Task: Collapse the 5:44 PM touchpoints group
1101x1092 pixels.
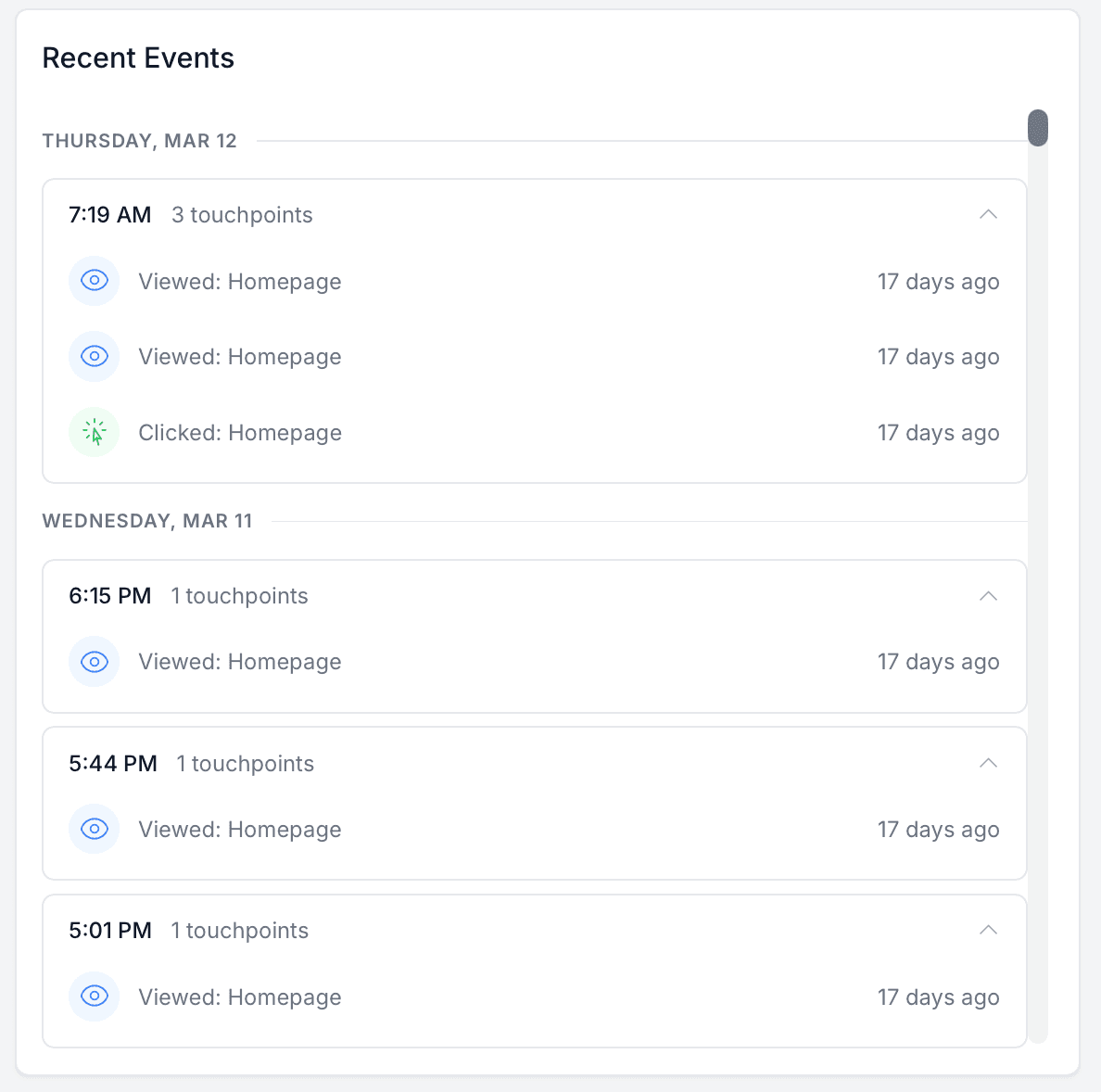Action: (988, 763)
